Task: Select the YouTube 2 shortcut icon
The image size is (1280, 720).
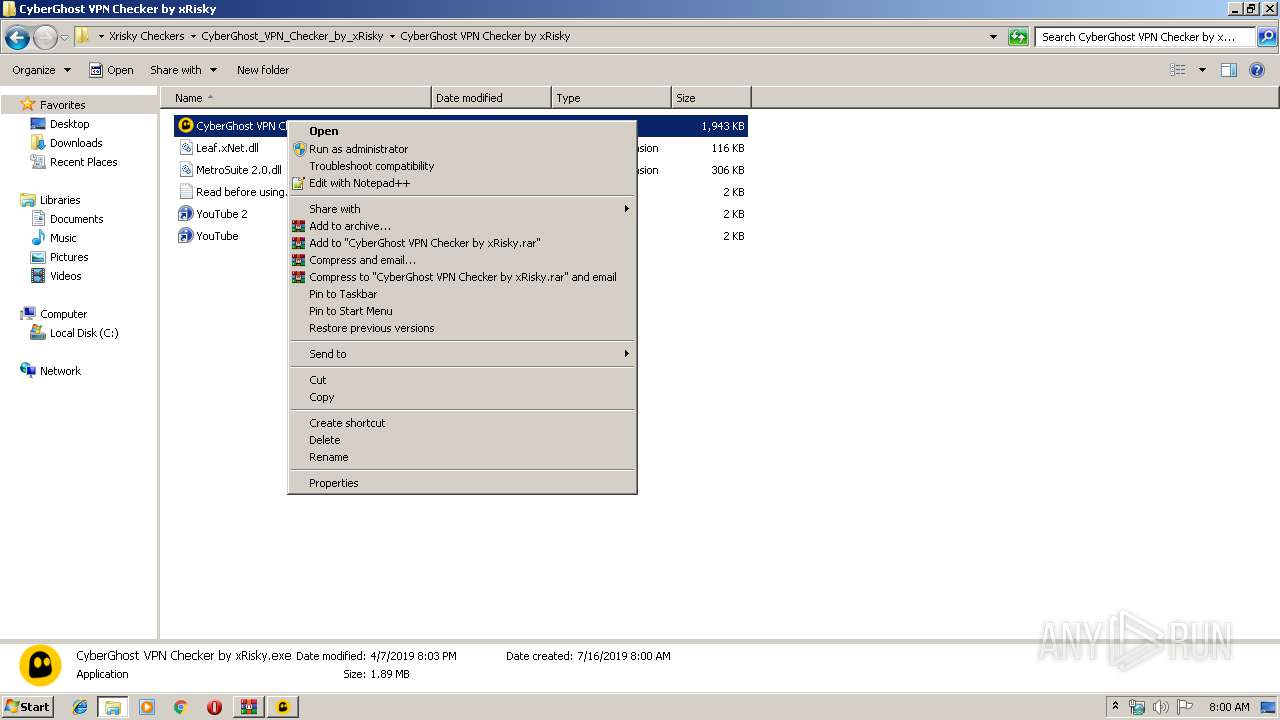Action: tap(185, 214)
